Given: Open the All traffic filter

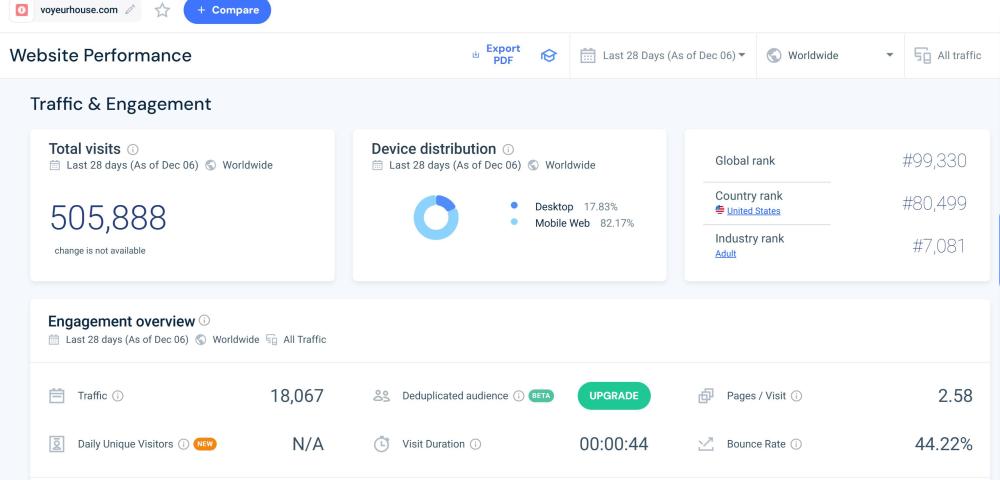Looking at the screenshot, I should (948, 56).
